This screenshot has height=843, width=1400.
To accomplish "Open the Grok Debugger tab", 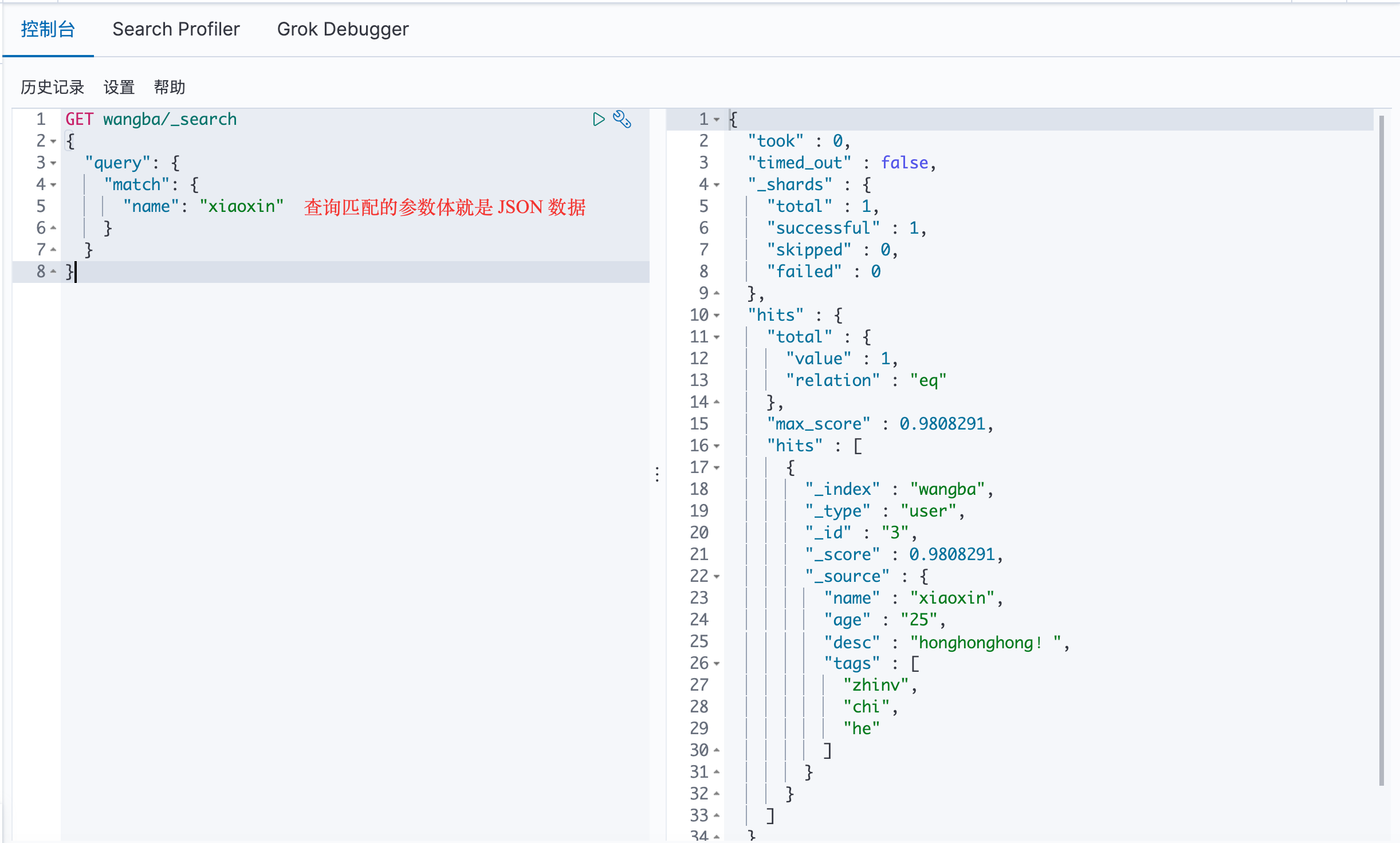I will click(343, 29).
